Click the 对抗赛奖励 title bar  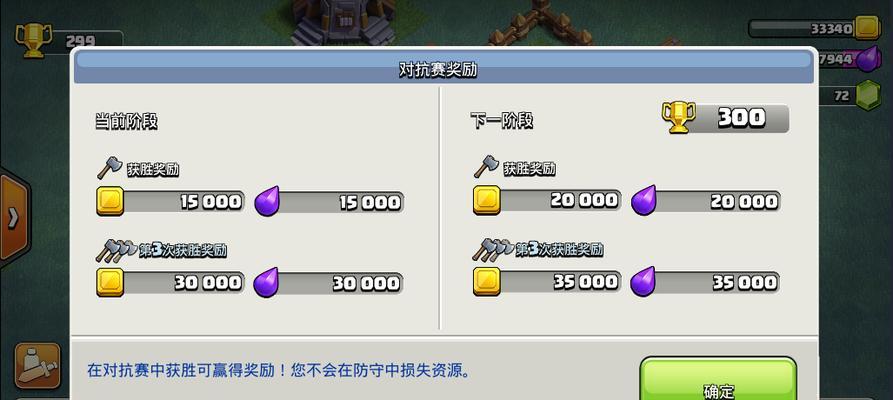444,70
